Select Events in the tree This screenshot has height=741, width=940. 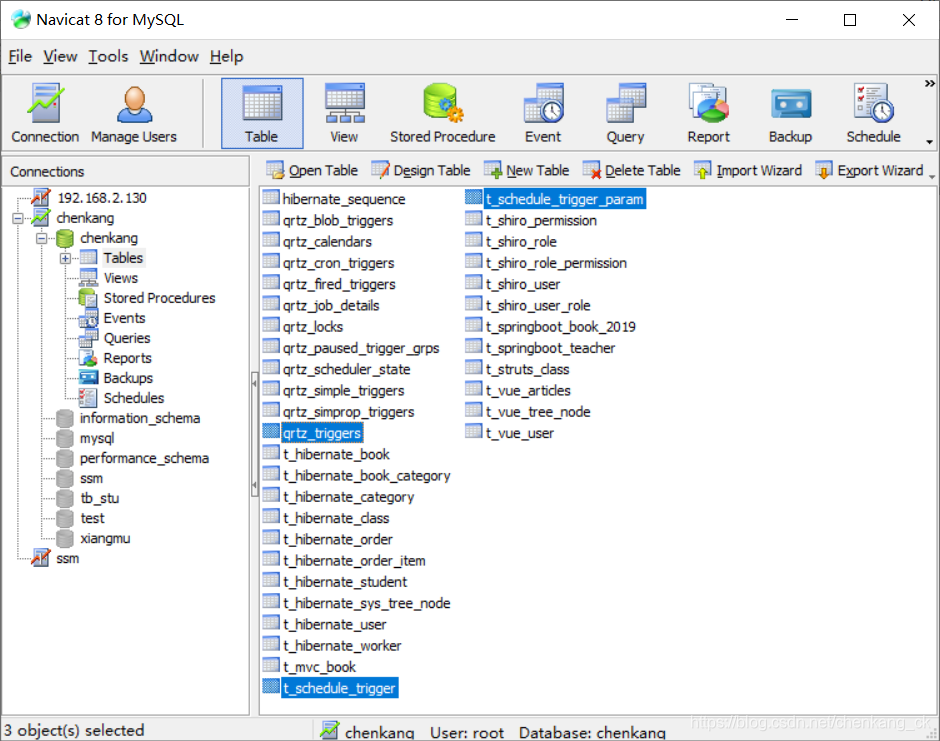pyautogui.click(x=124, y=318)
